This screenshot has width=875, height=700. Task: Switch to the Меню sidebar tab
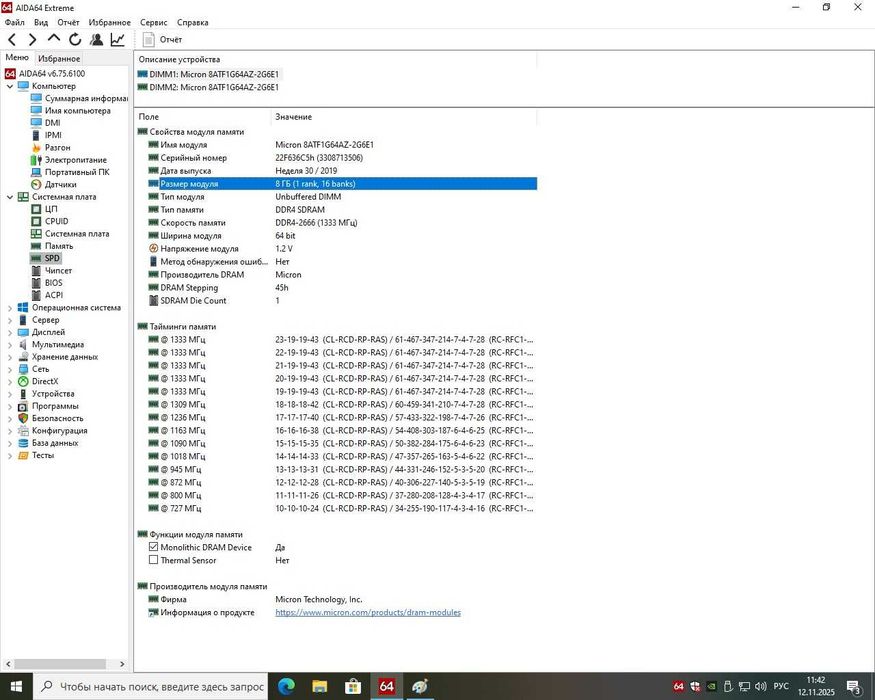click(17, 57)
